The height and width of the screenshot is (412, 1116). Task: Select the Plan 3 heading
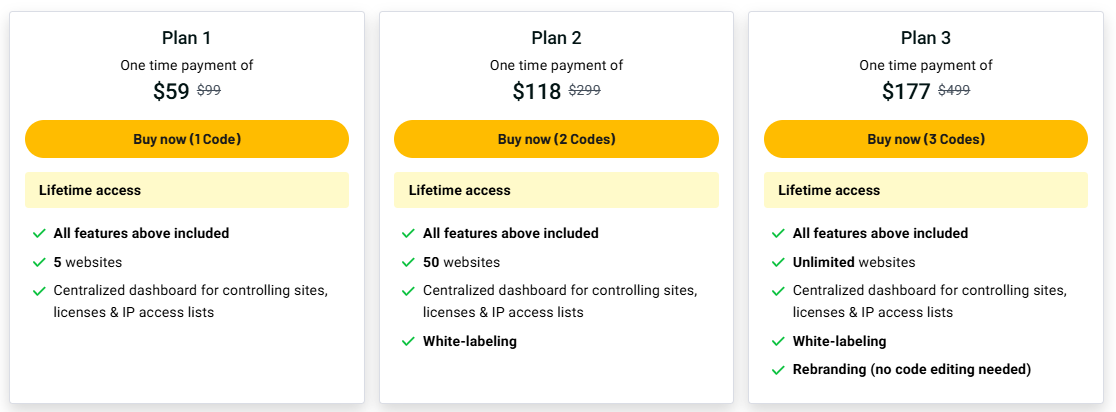926,38
